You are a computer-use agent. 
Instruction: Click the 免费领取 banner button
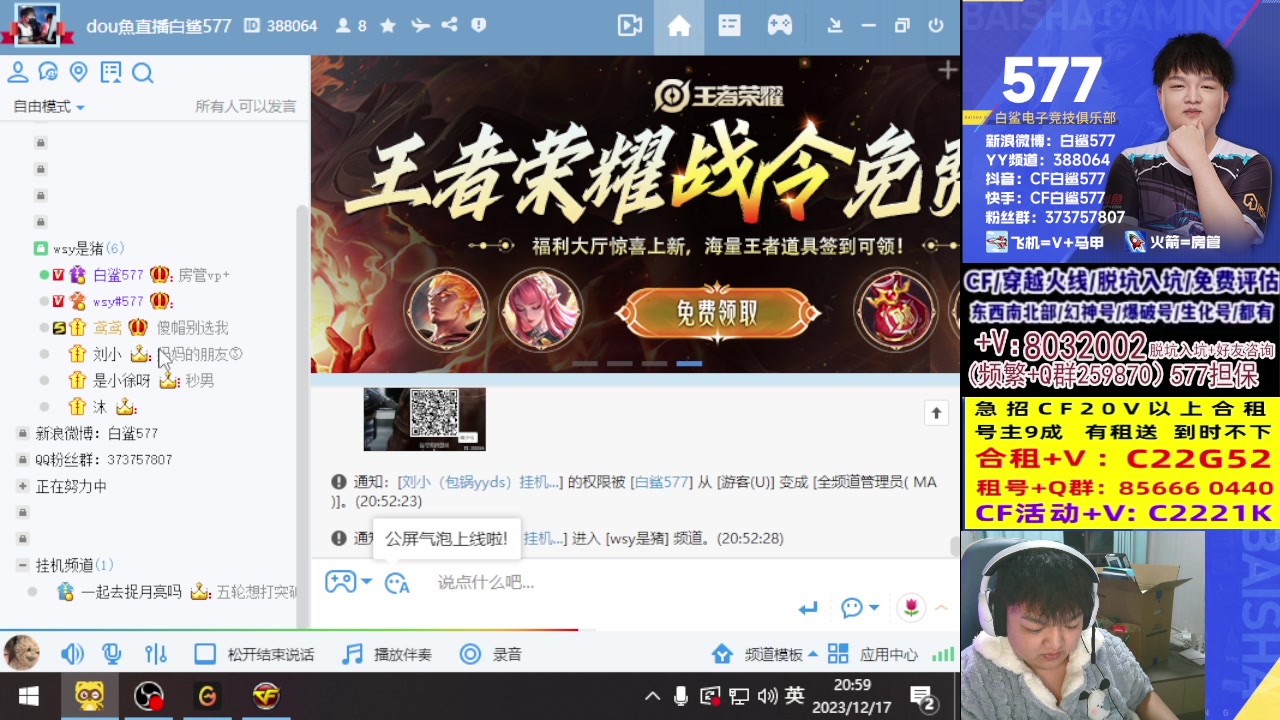[x=717, y=313]
